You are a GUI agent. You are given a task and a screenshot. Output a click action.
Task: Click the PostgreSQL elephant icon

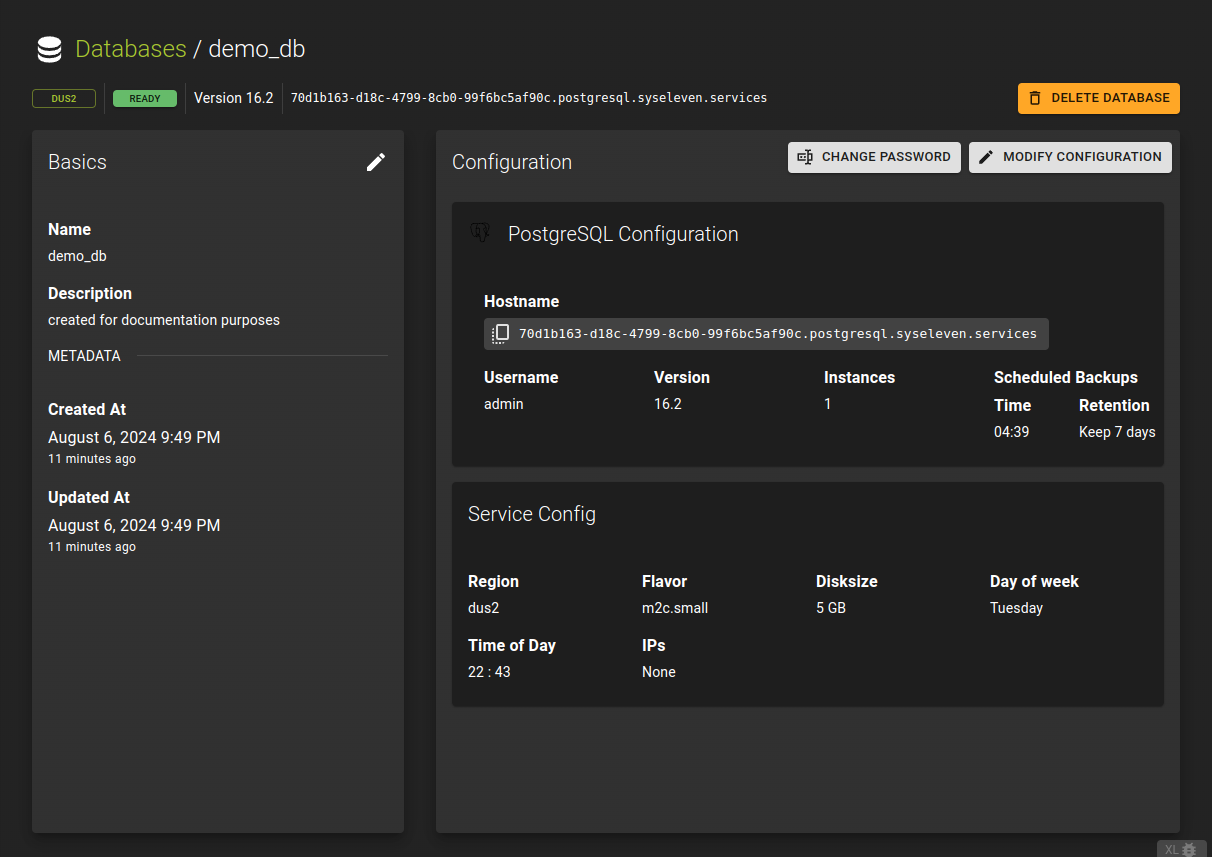click(480, 233)
